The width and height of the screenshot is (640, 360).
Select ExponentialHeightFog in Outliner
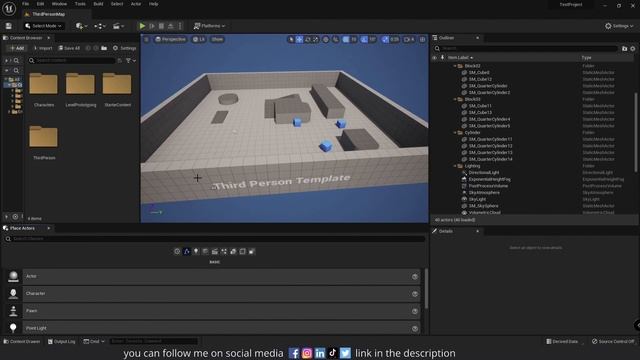489,179
